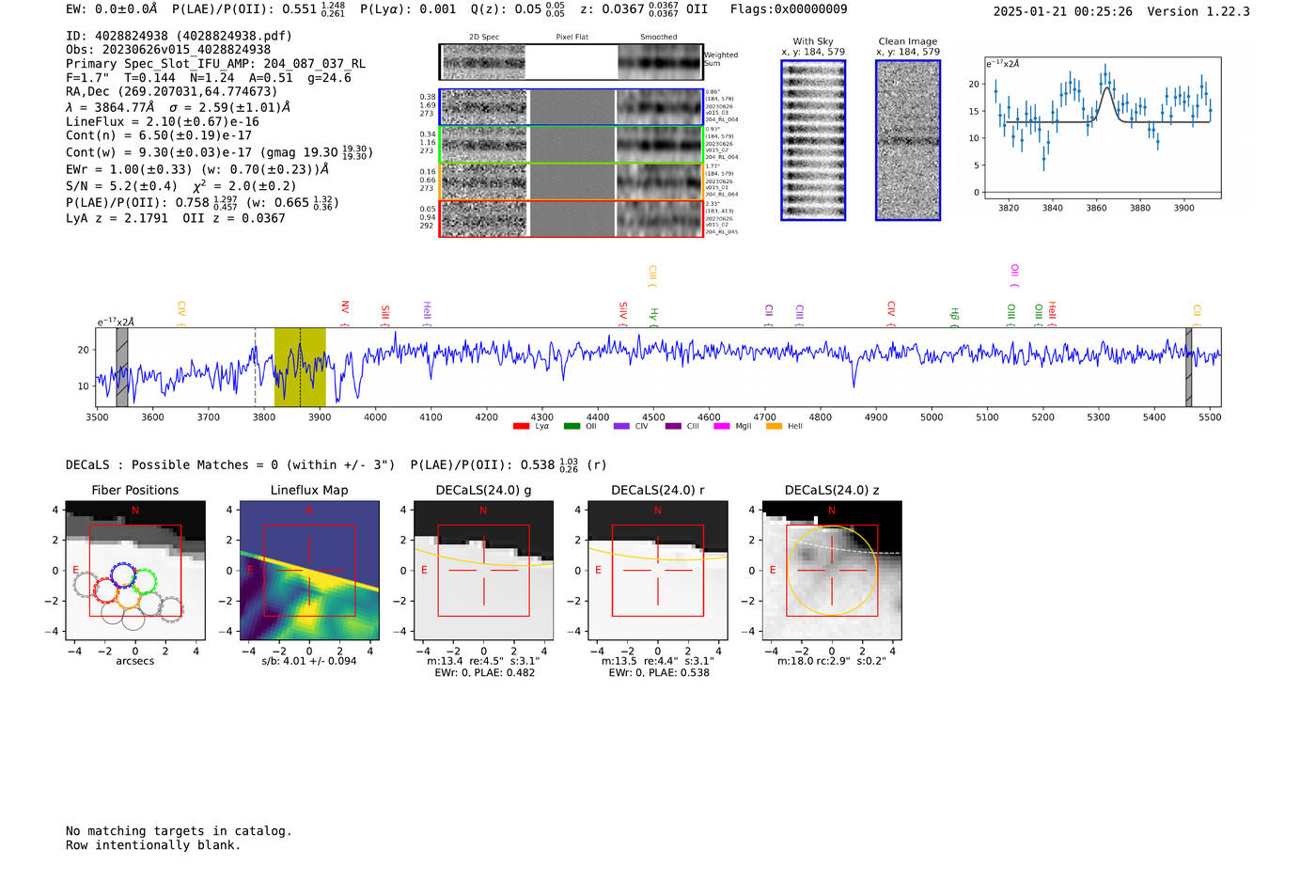Click the SiII line marker above the spectrum
The image size is (1316, 896).
(x=384, y=315)
